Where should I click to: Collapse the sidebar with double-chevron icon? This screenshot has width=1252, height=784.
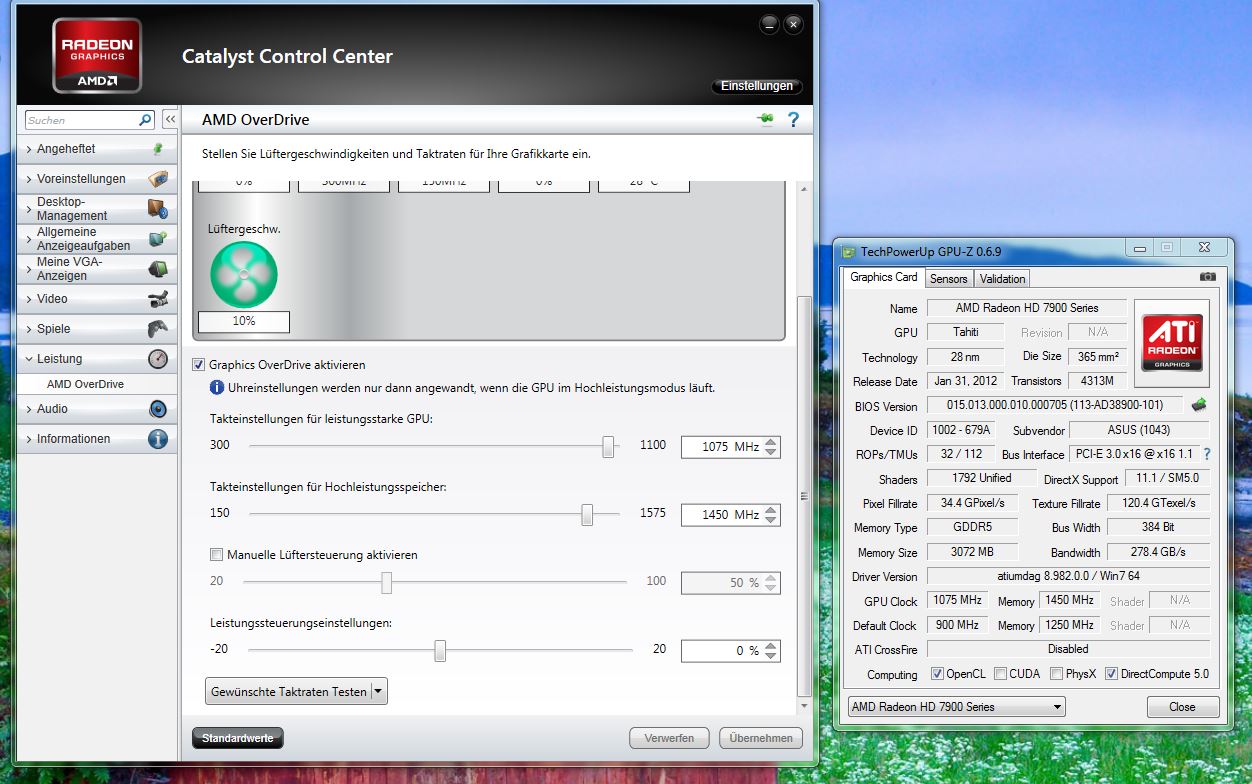click(x=169, y=119)
